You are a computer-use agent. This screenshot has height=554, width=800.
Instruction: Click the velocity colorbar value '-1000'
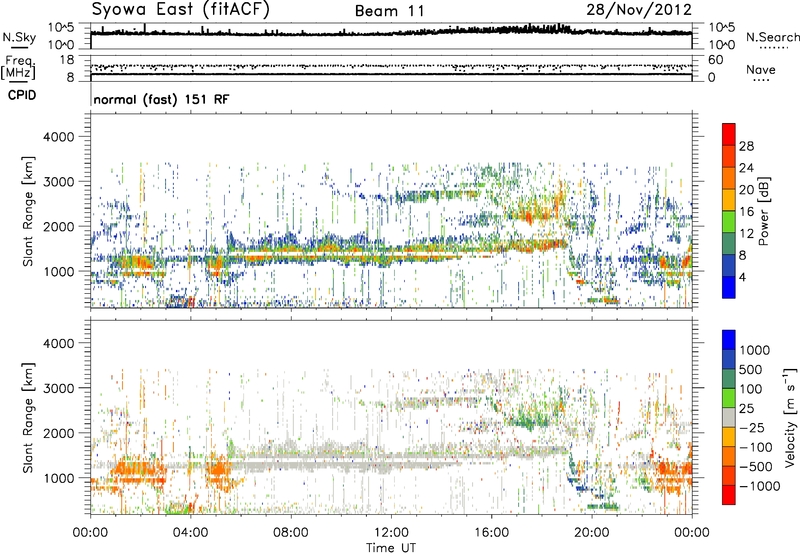(760, 486)
